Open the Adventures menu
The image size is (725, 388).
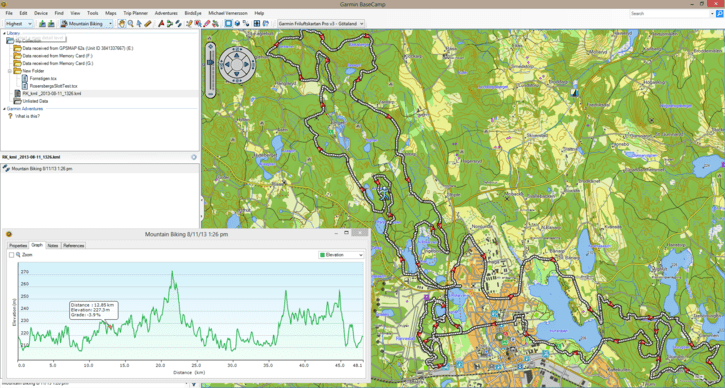coord(166,13)
